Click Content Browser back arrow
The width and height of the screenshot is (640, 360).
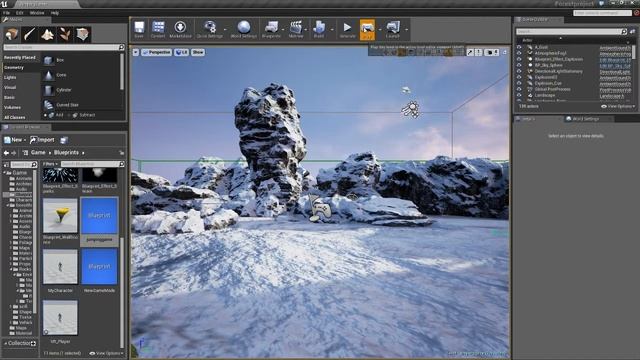pos(6,153)
